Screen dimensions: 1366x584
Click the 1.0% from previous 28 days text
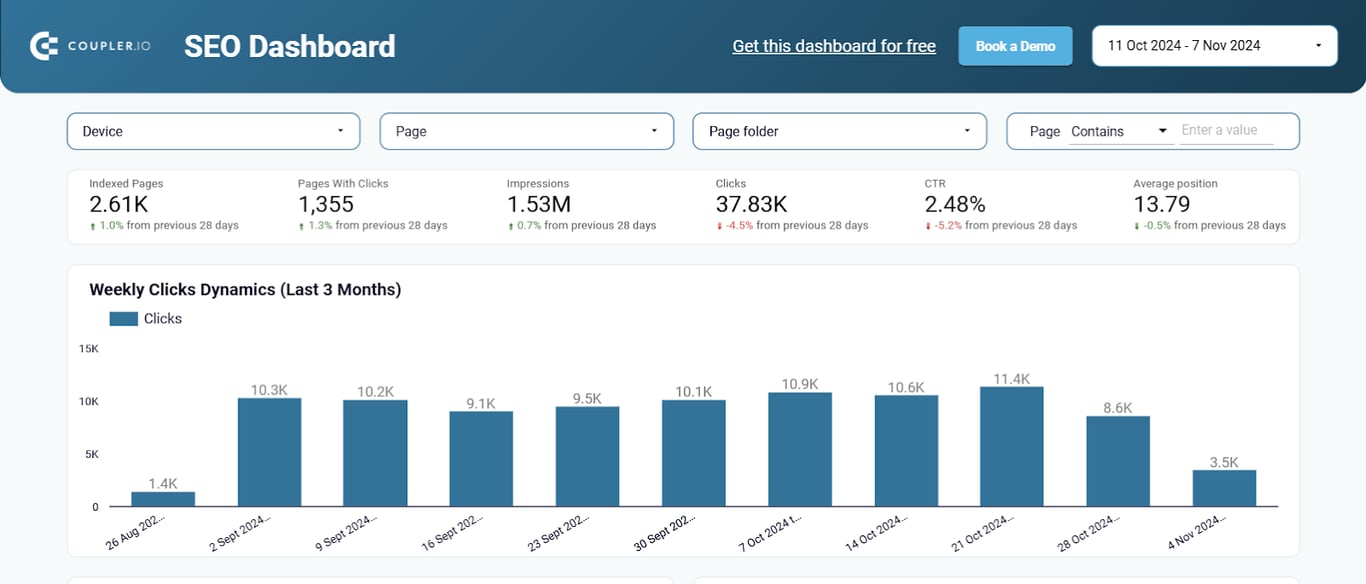point(164,226)
